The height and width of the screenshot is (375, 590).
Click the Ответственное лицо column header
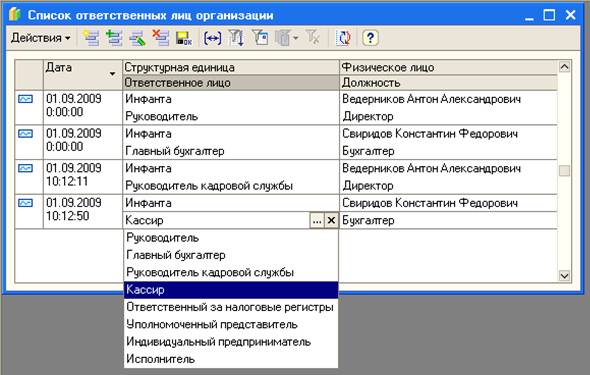pyautogui.click(x=231, y=83)
